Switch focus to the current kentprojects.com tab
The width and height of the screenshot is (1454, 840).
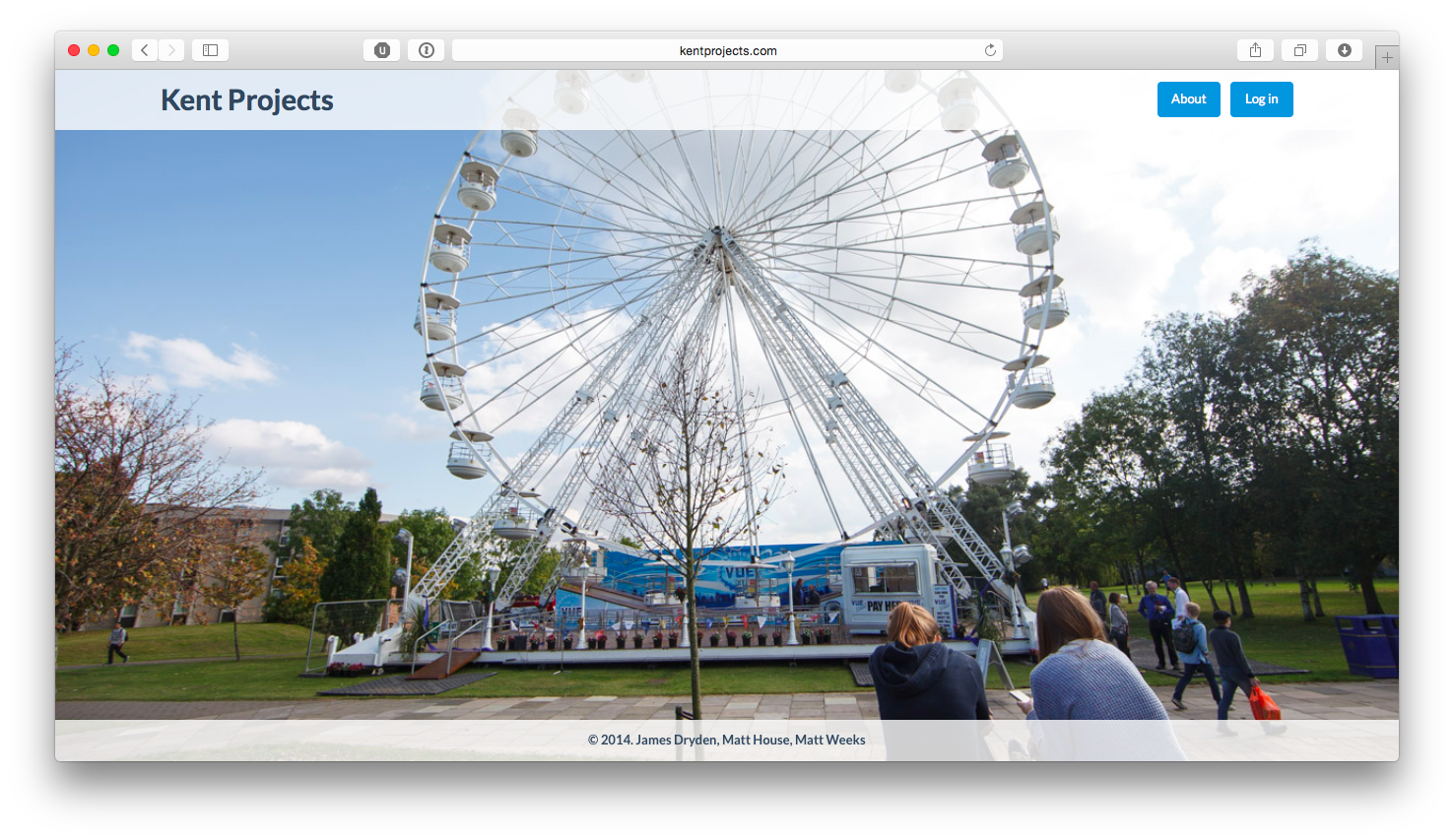pyautogui.click(x=727, y=50)
